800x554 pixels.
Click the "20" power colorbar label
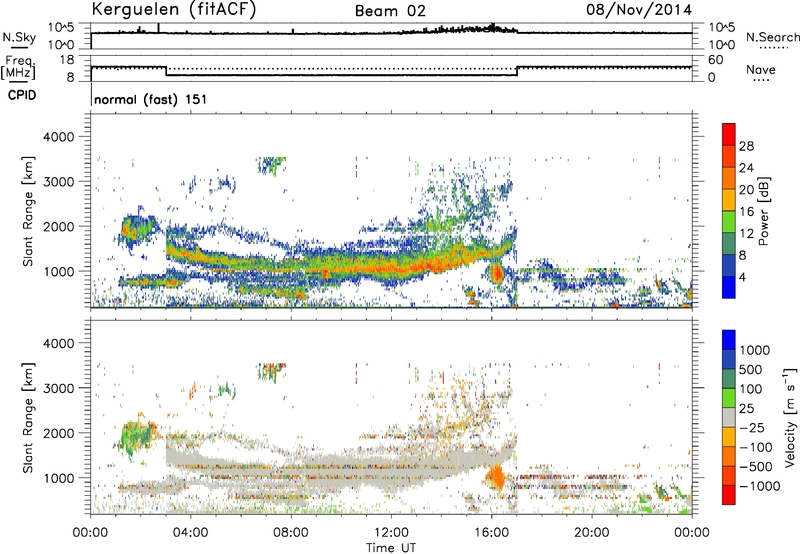pos(746,190)
